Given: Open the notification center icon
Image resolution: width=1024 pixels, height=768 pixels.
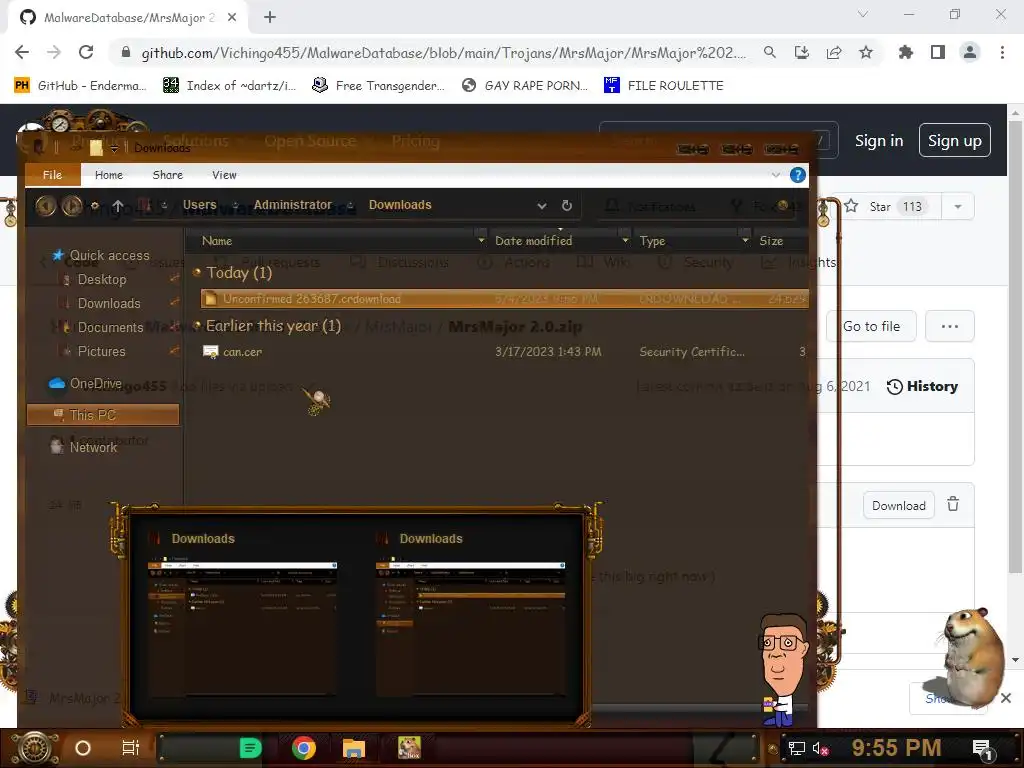Looking at the screenshot, I should pos(982,749).
